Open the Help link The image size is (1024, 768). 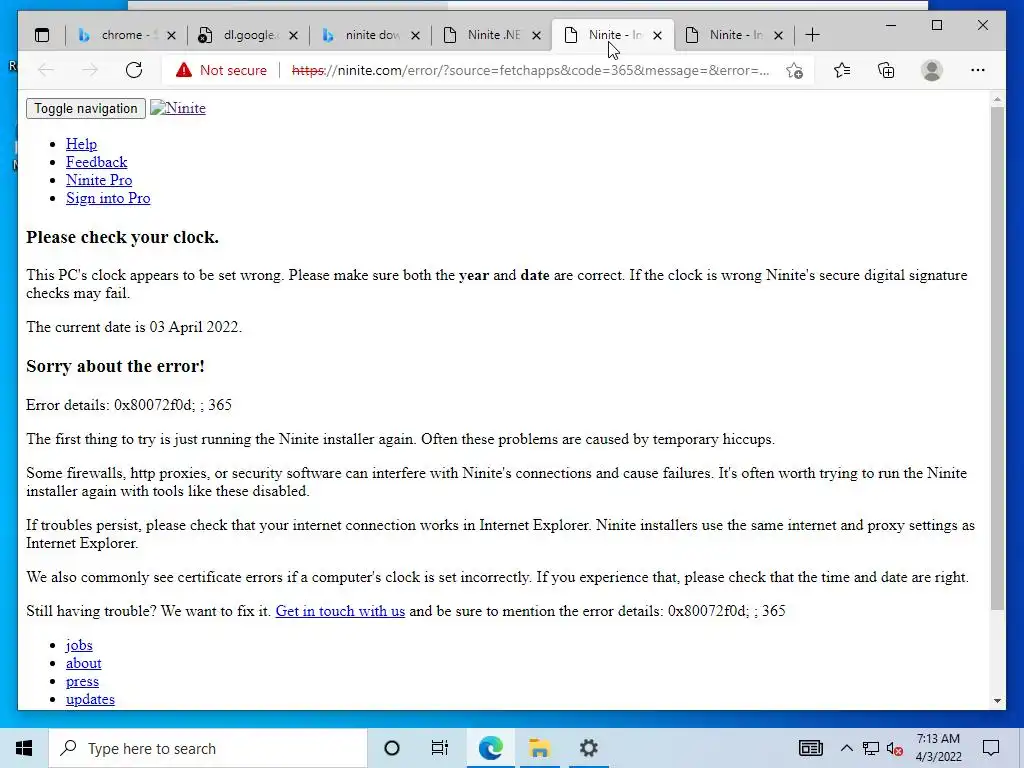click(x=81, y=144)
